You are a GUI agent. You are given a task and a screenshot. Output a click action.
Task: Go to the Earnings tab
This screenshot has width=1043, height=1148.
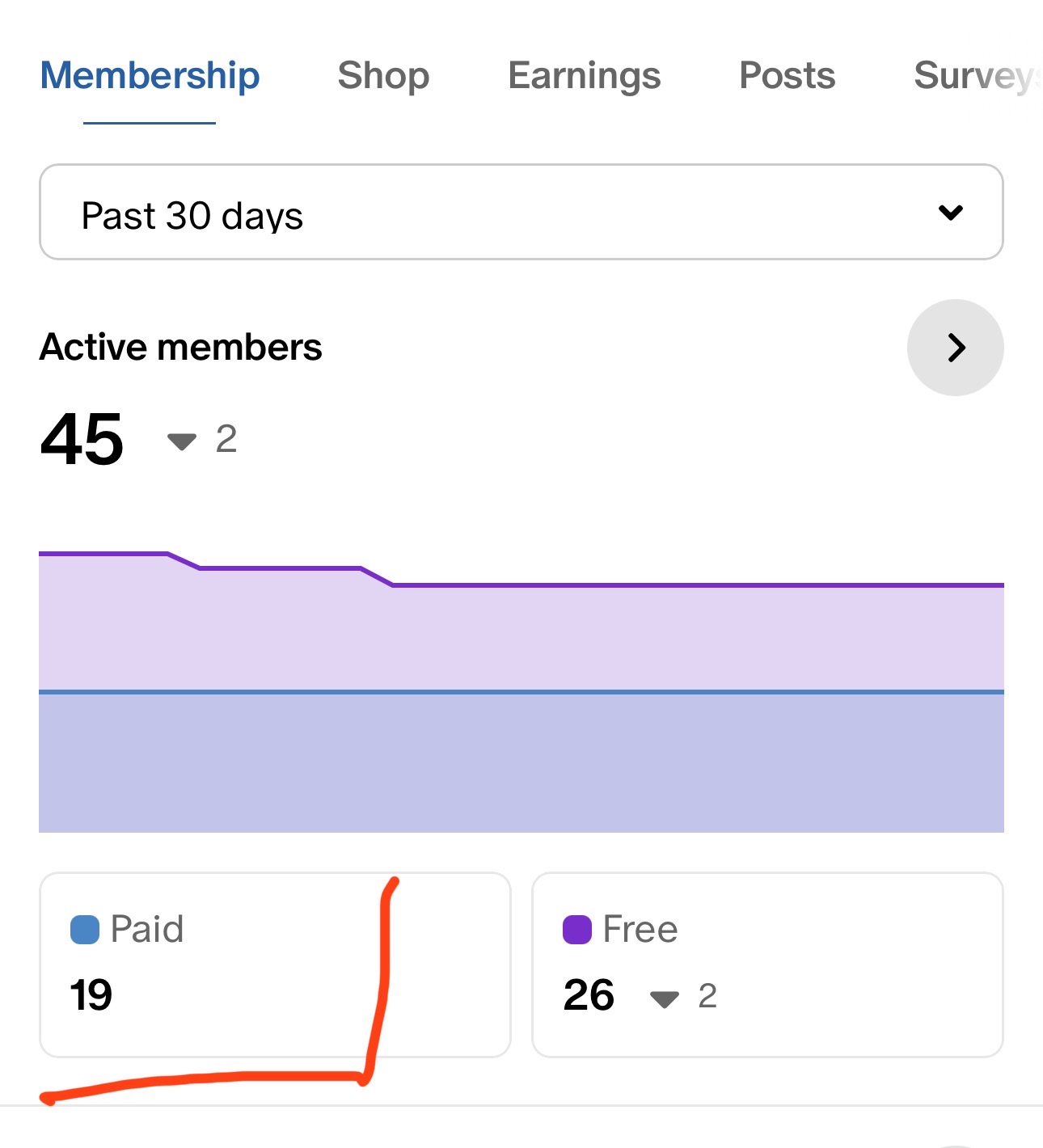[x=584, y=76]
